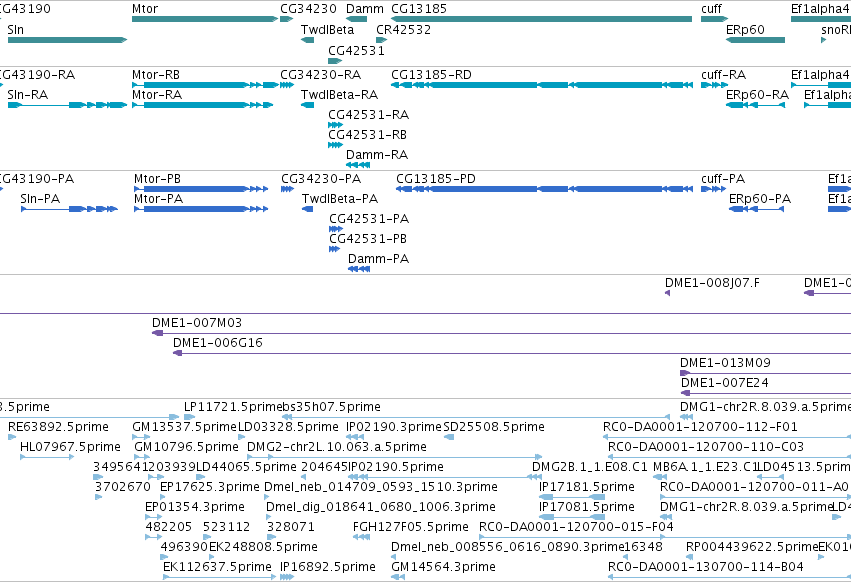Select EST GM10796.5prime label
The image size is (851, 582).
click(x=186, y=447)
